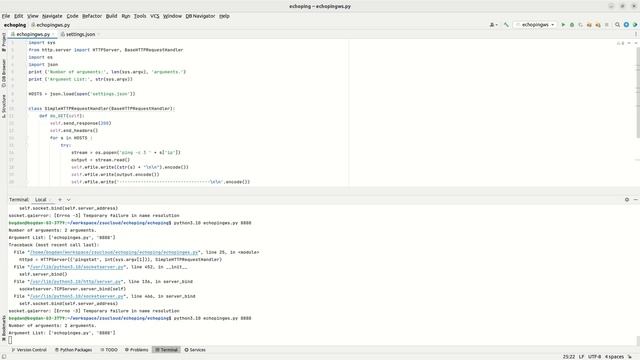
Task: Close the settings.json editor tab
Action: tap(99, 35)
